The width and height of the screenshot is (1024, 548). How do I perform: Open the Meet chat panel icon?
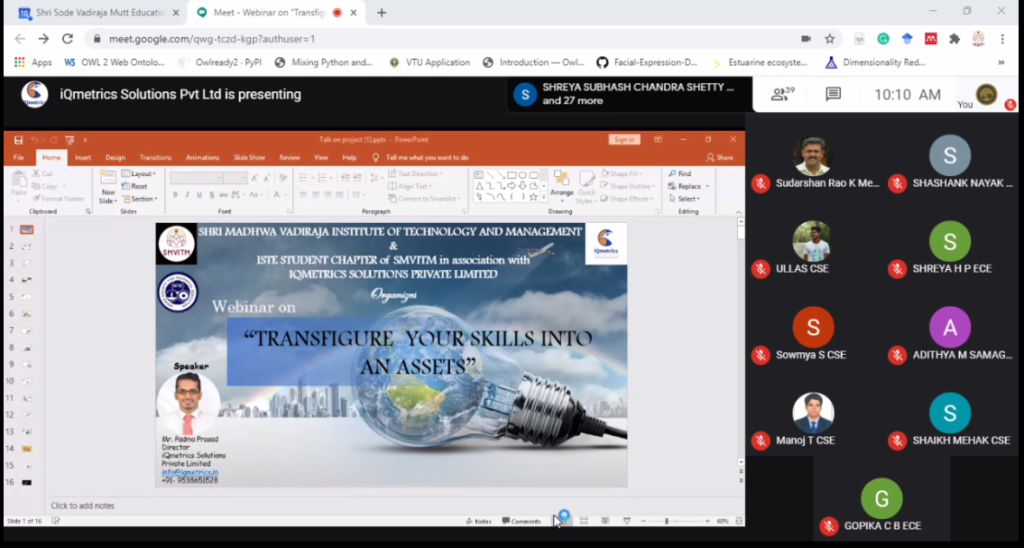click(x=833, y=95)
